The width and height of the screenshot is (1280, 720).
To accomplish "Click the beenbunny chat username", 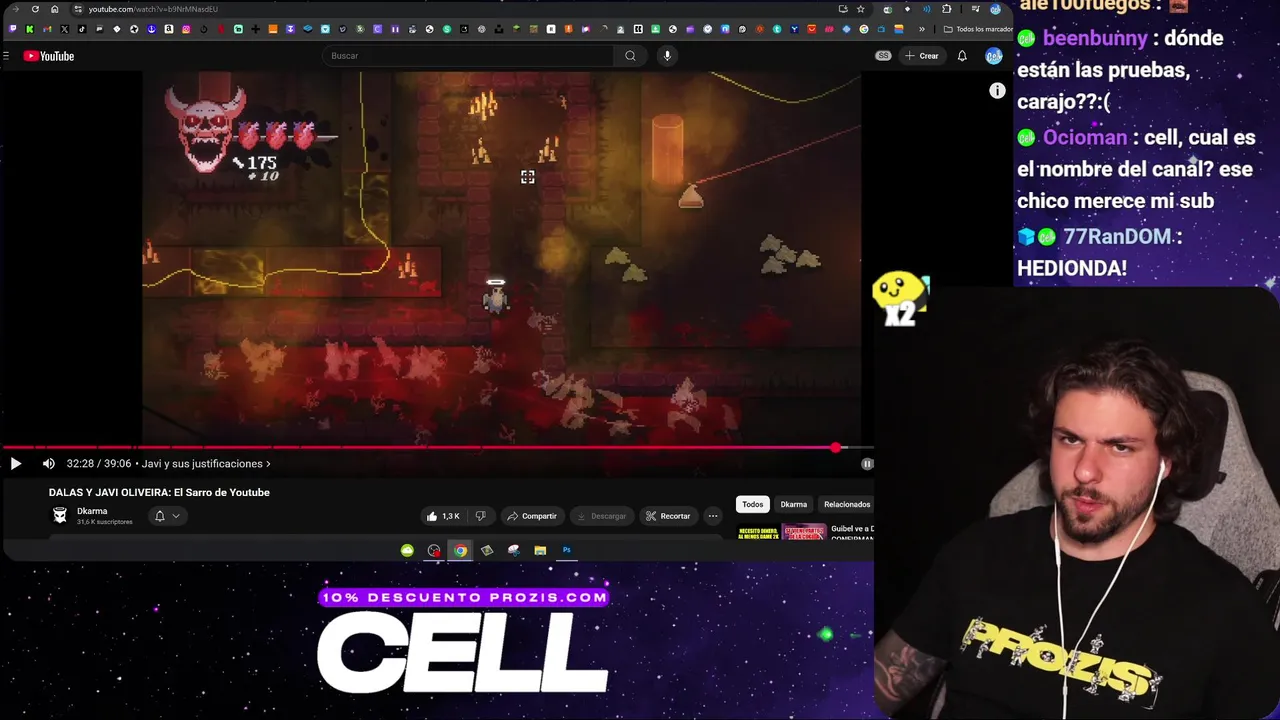I will pos(1095,38).
